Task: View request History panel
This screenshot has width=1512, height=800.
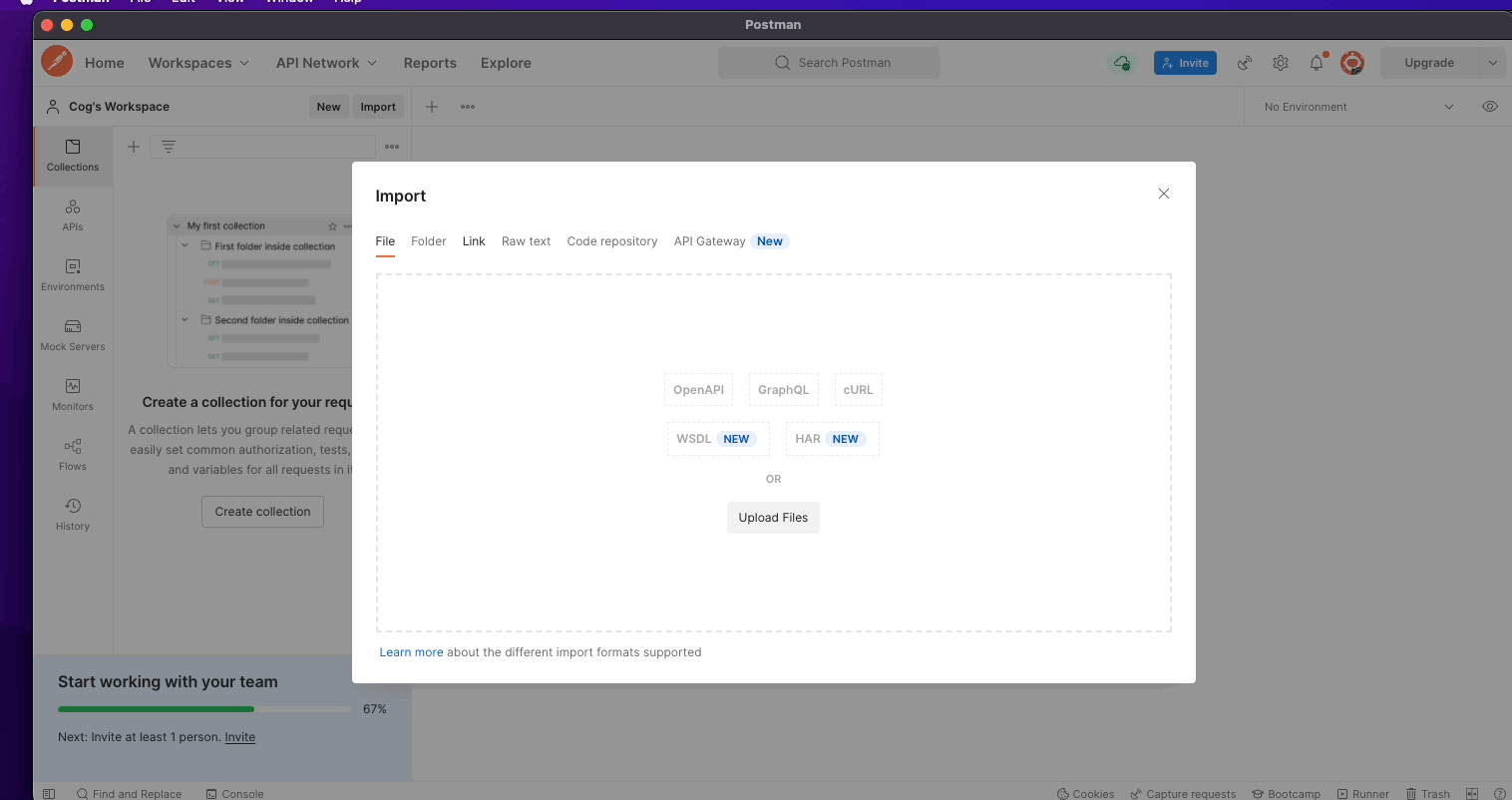Action: coord(72,515)
